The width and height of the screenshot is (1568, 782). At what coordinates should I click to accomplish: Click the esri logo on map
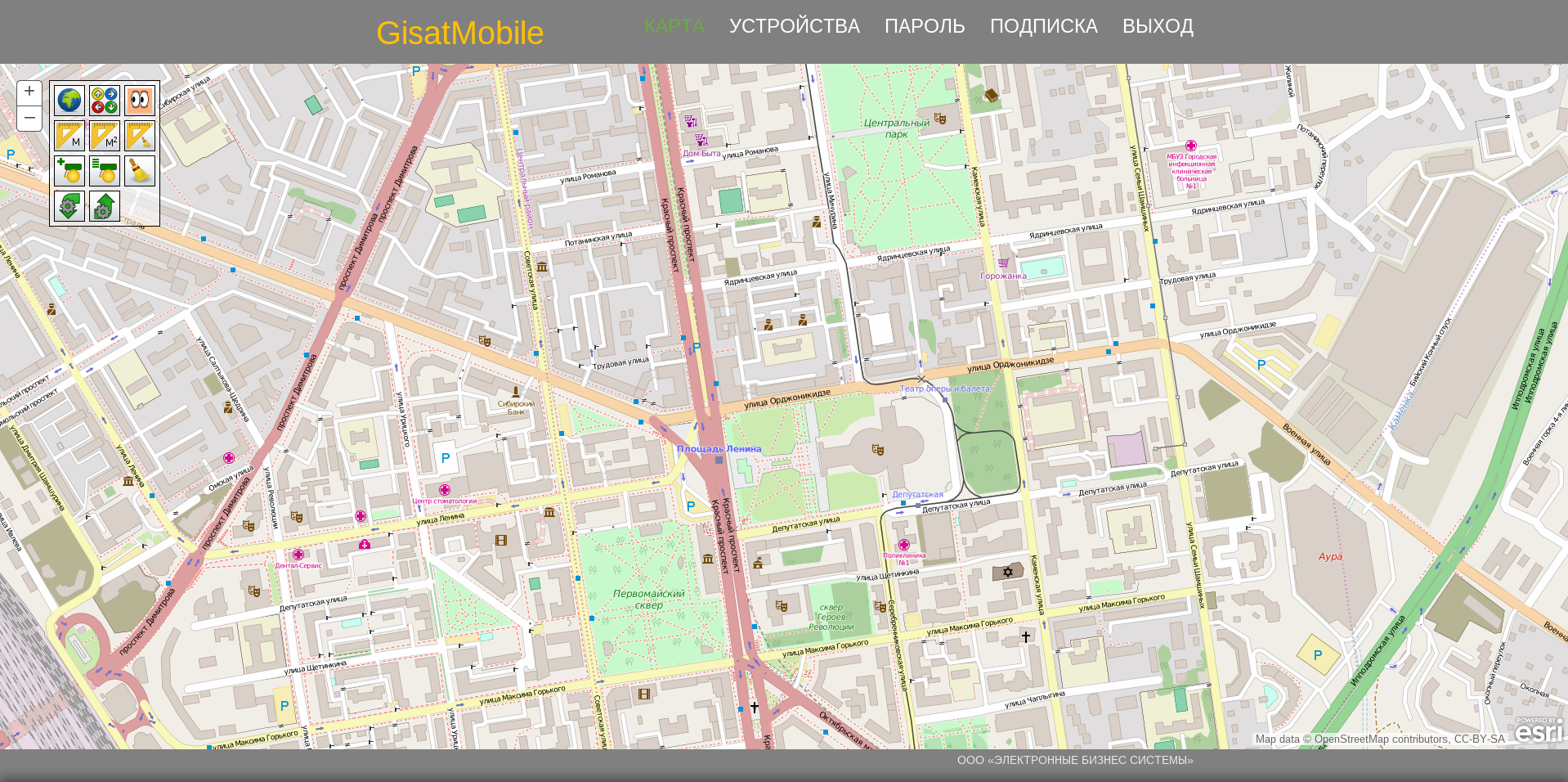(1539, 730)
